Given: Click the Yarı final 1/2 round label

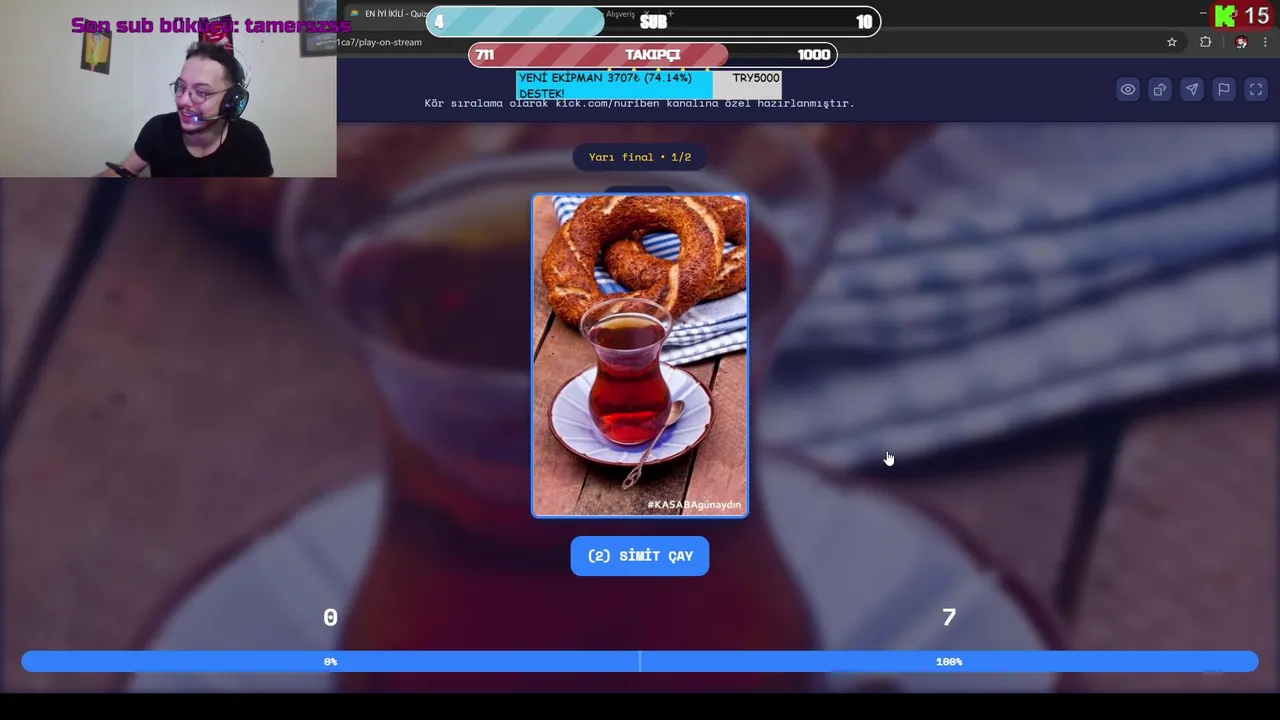Looking at the screenshot, I should (x=640, y=157).
